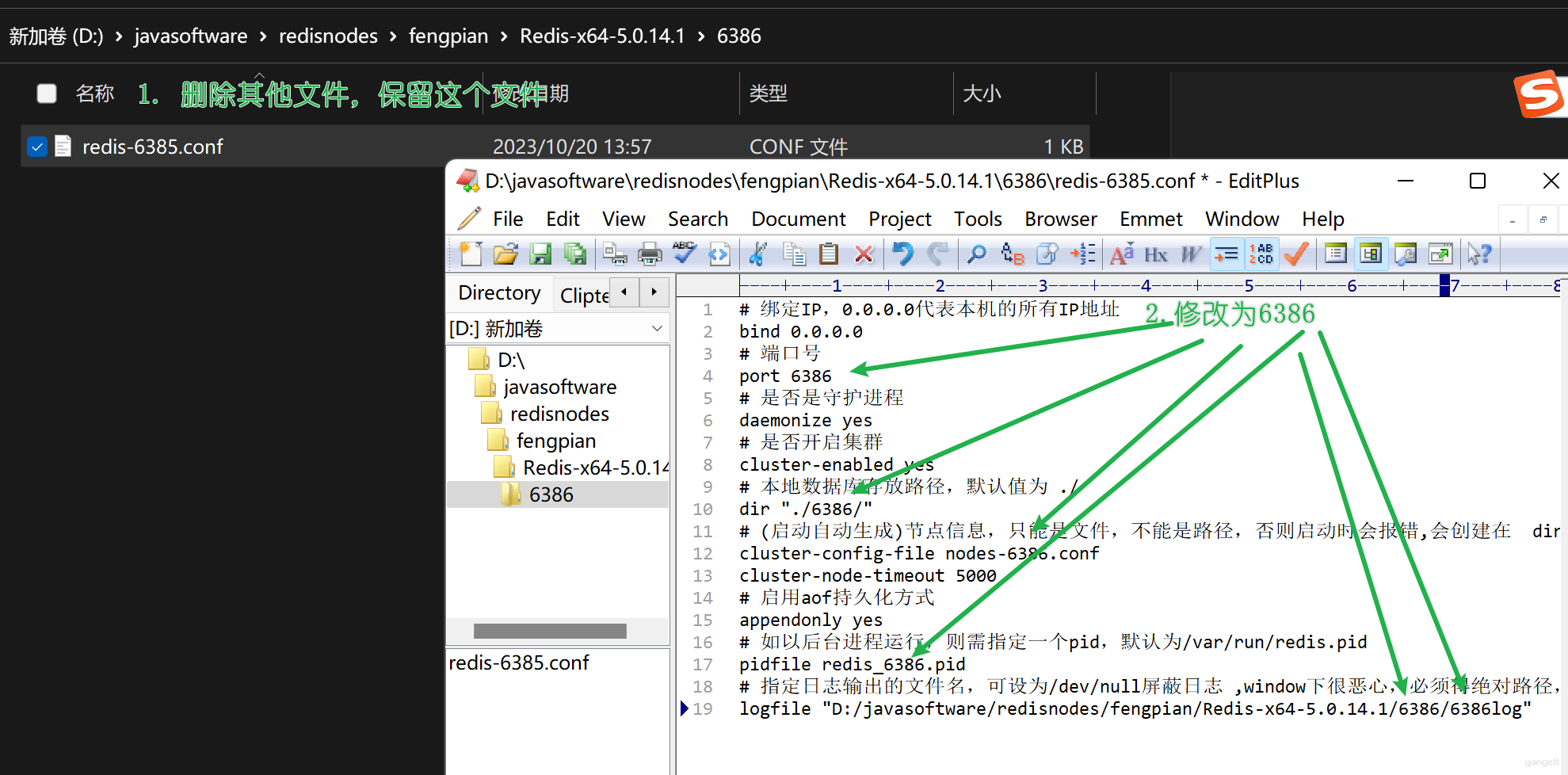1568x775 pixels.
Task: Select javasoftware folder in directory tree
Action: tap(559, 387)
